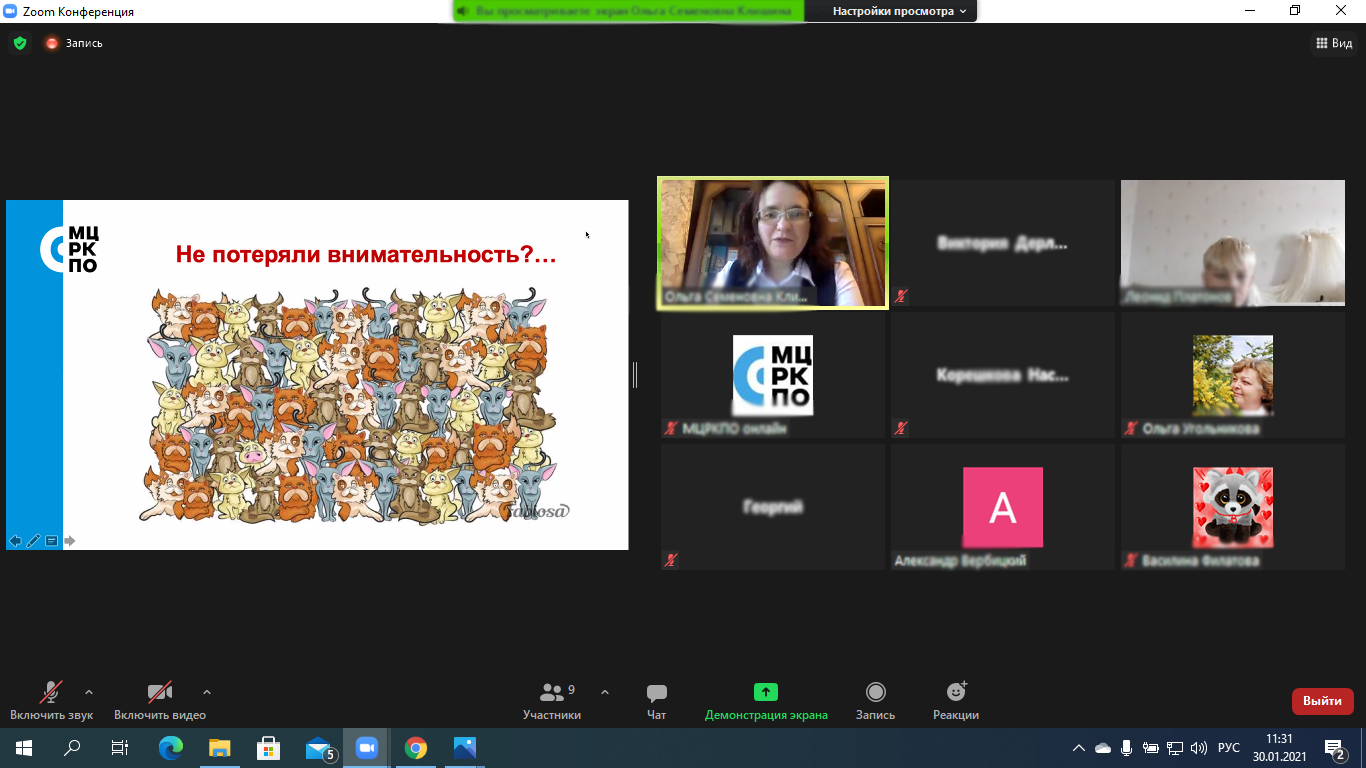Screen dimensions: 1366x768
Task: Open the Action Center notifications icon
Action: [x=1335, y=748]
